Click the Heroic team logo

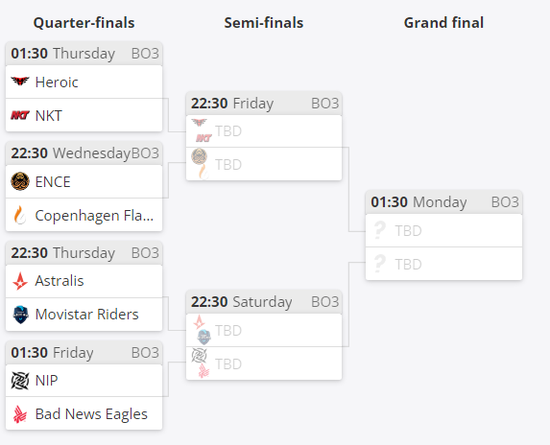[x=20, y=82]
